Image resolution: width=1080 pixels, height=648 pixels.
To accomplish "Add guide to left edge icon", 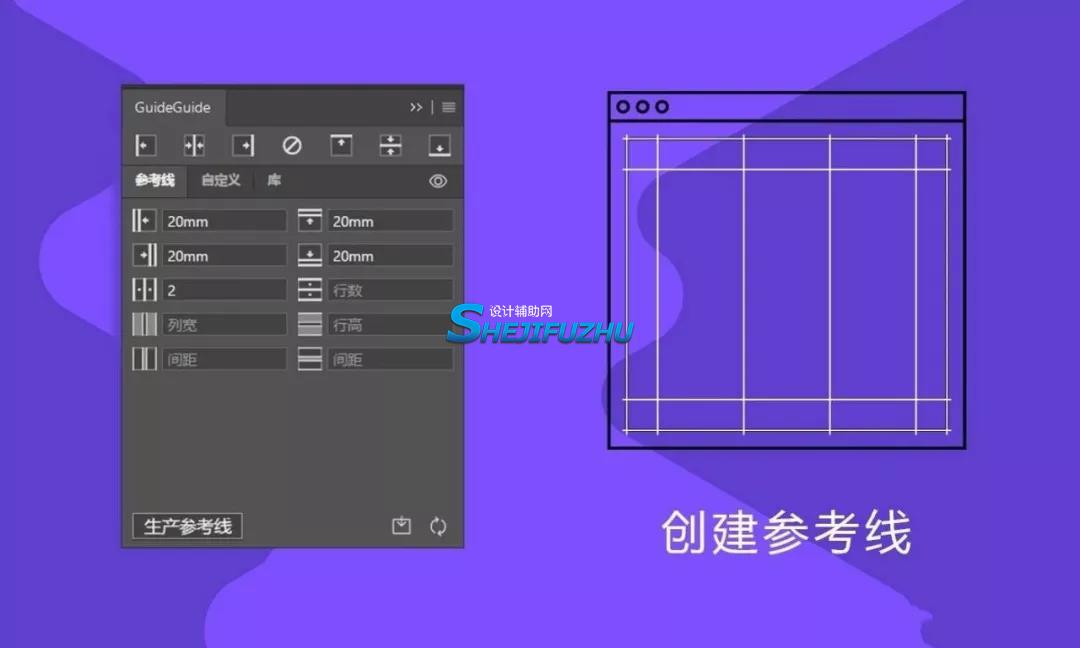I will pyautogui.click(x=145, y=145).
